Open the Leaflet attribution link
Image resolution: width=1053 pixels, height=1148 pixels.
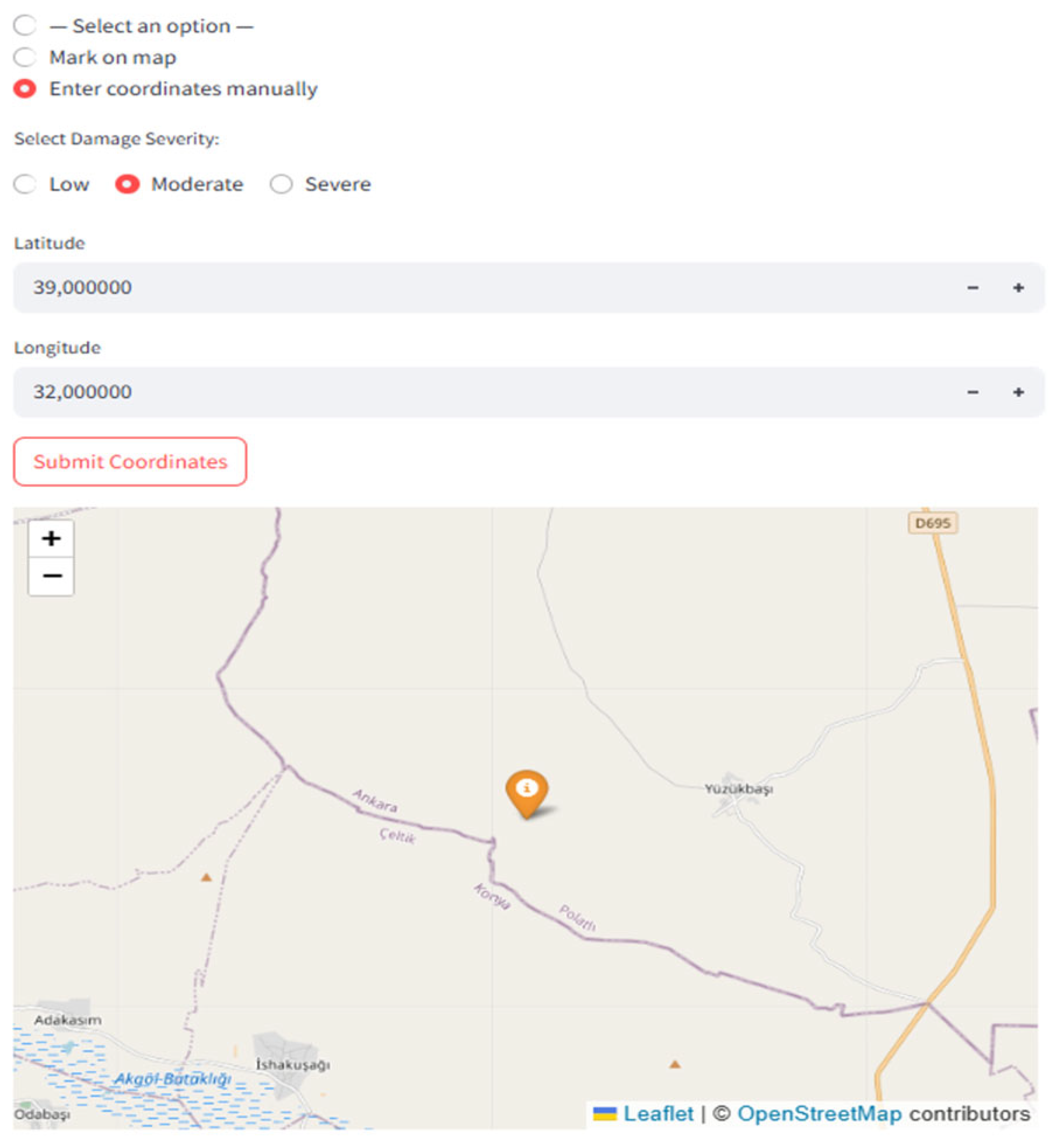tap(658, 1114)
